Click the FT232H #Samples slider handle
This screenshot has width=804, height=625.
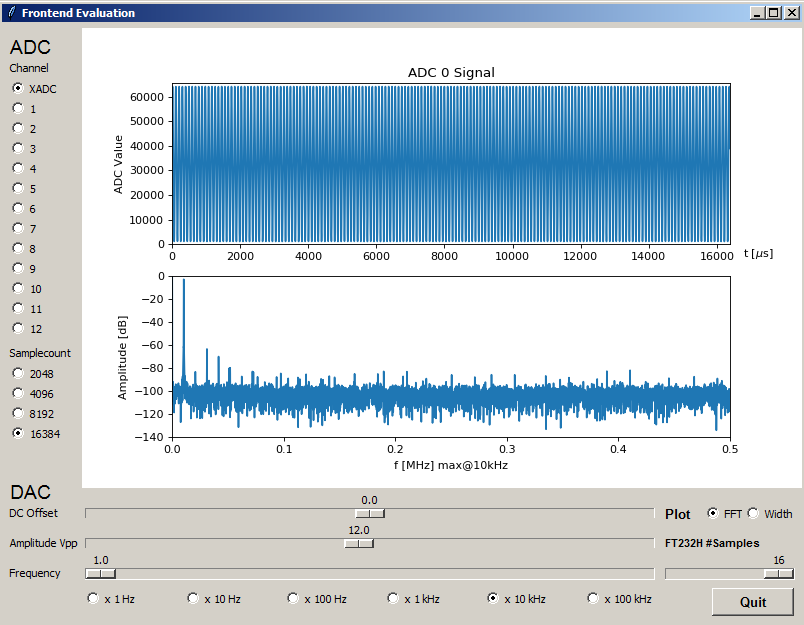[x=778, y=574]
